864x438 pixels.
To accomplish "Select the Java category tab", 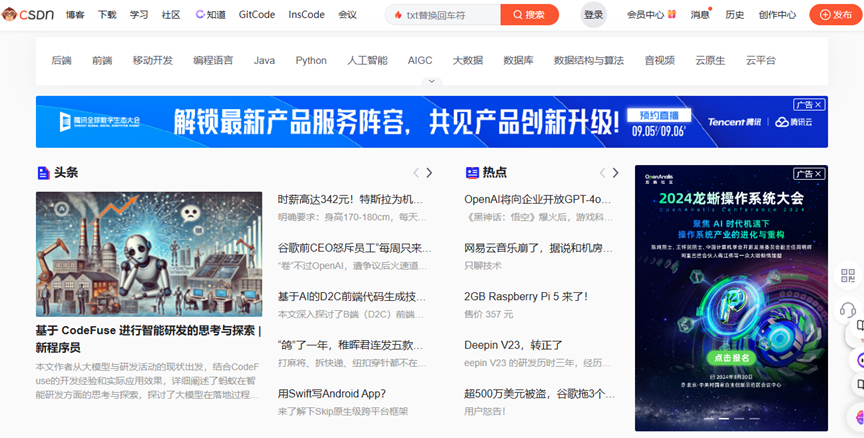I will 264,61.
